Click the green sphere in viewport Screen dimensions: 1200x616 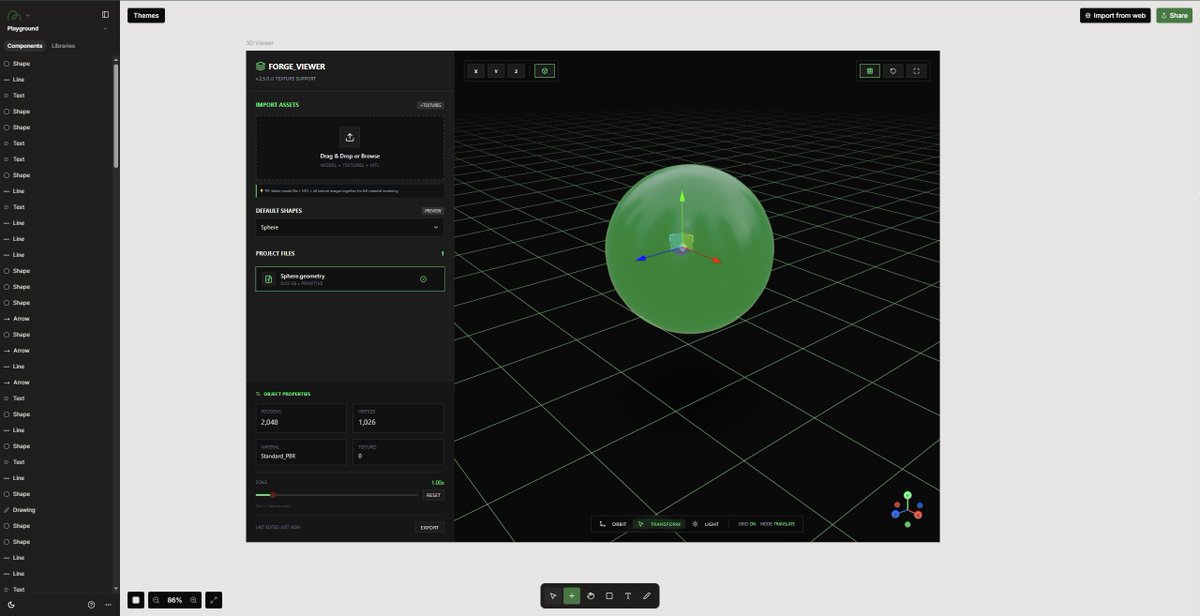pyautogui.click(x=689, y=250)
